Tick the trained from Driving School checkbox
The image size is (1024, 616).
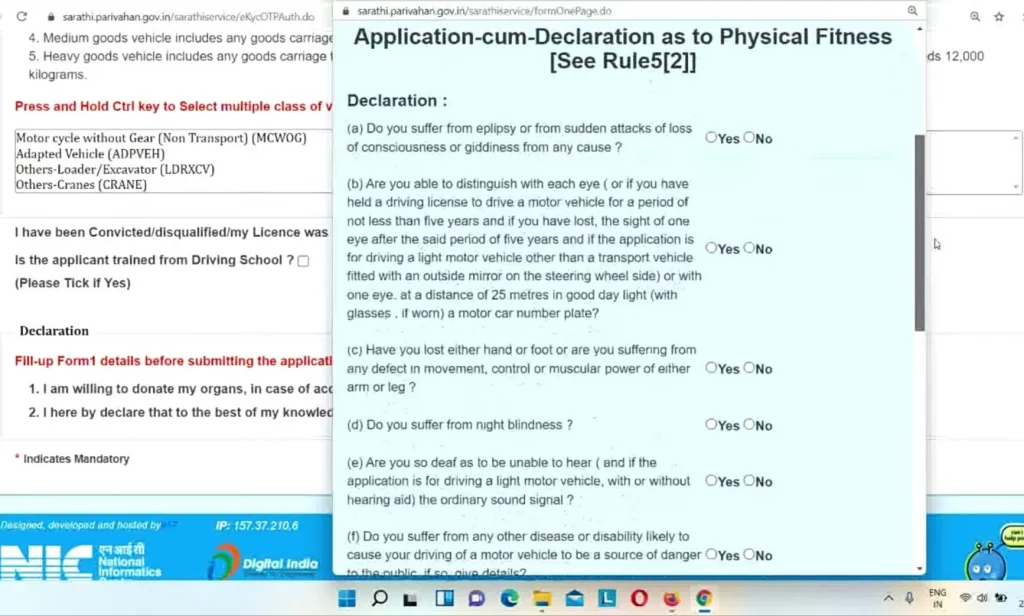tap(303, 261)
